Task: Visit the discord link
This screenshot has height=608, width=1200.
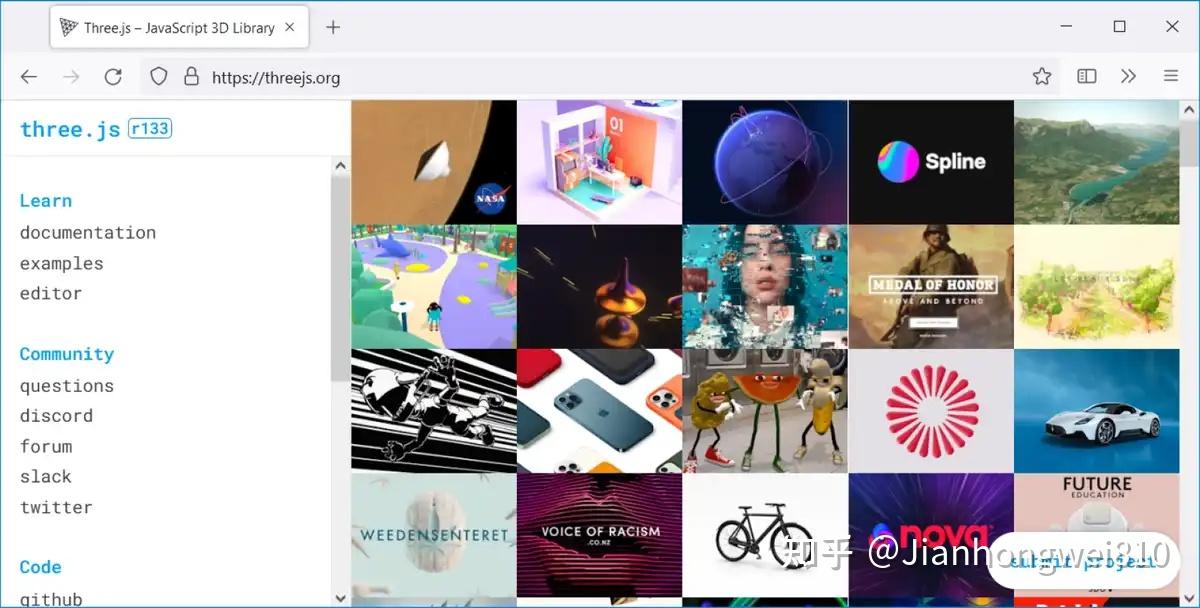Action: pyautogui.click(x=56, y=416)
